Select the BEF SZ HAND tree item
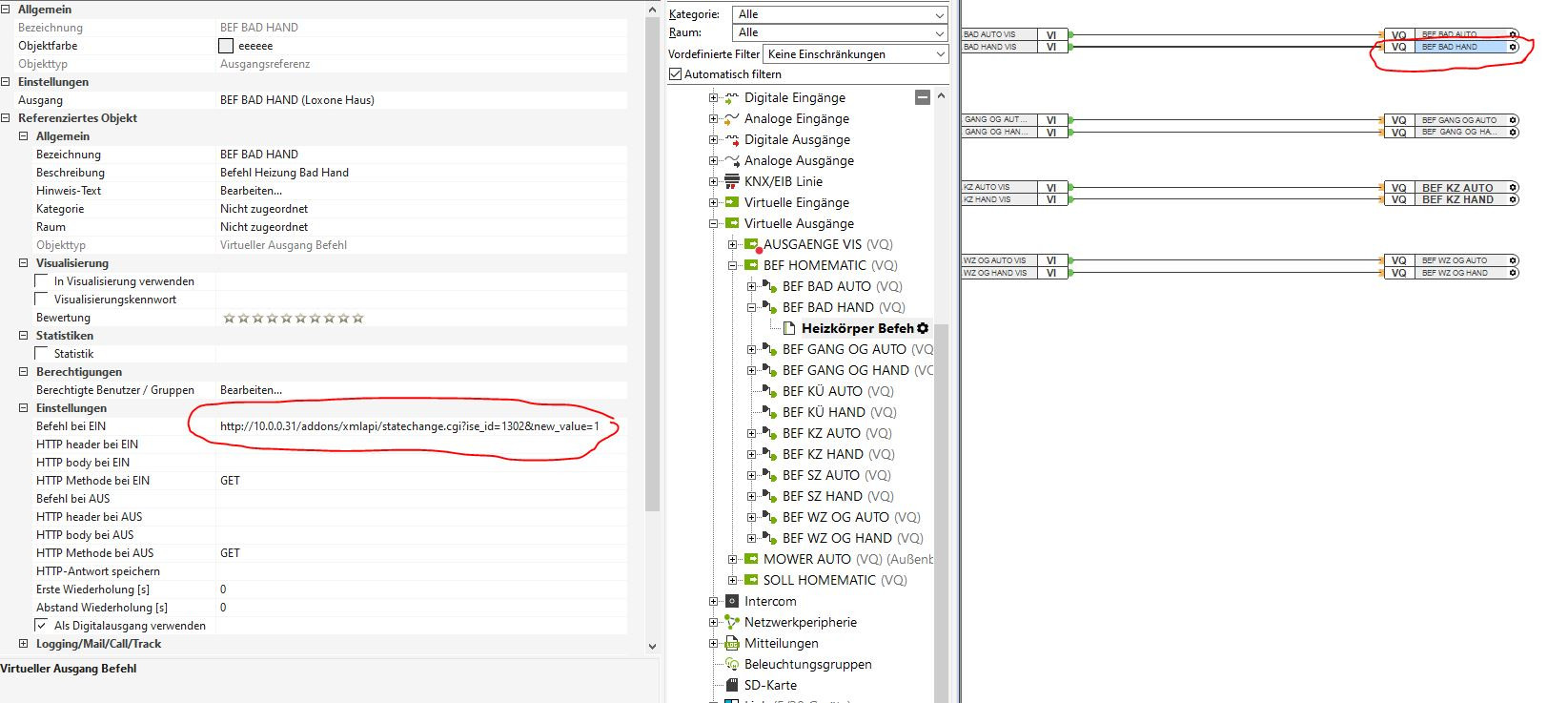 [x=822, y=496]
